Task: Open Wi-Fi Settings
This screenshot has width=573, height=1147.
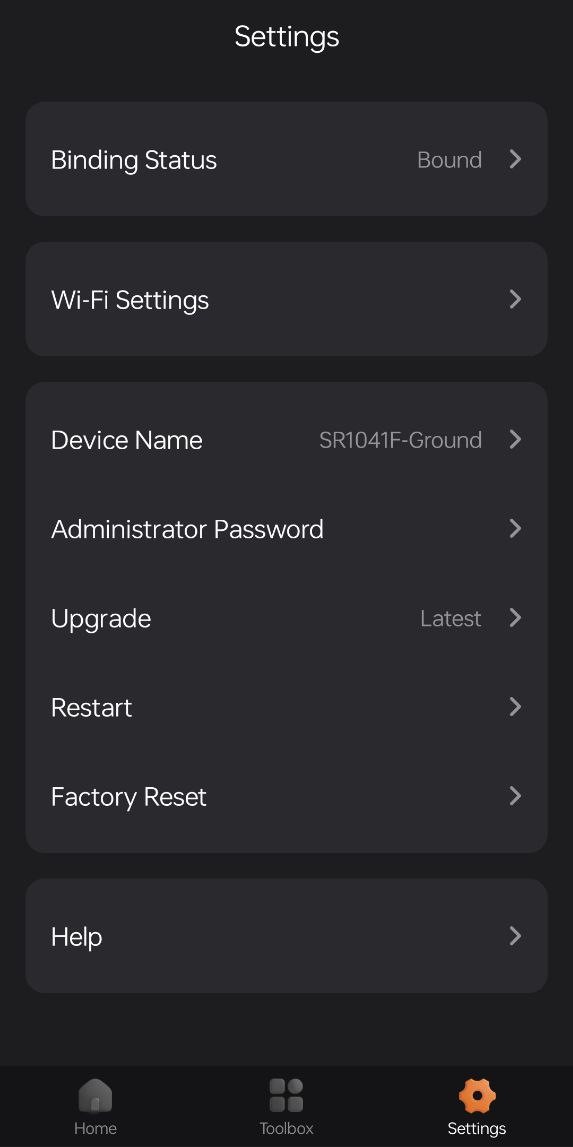Action: coord(286,299)
